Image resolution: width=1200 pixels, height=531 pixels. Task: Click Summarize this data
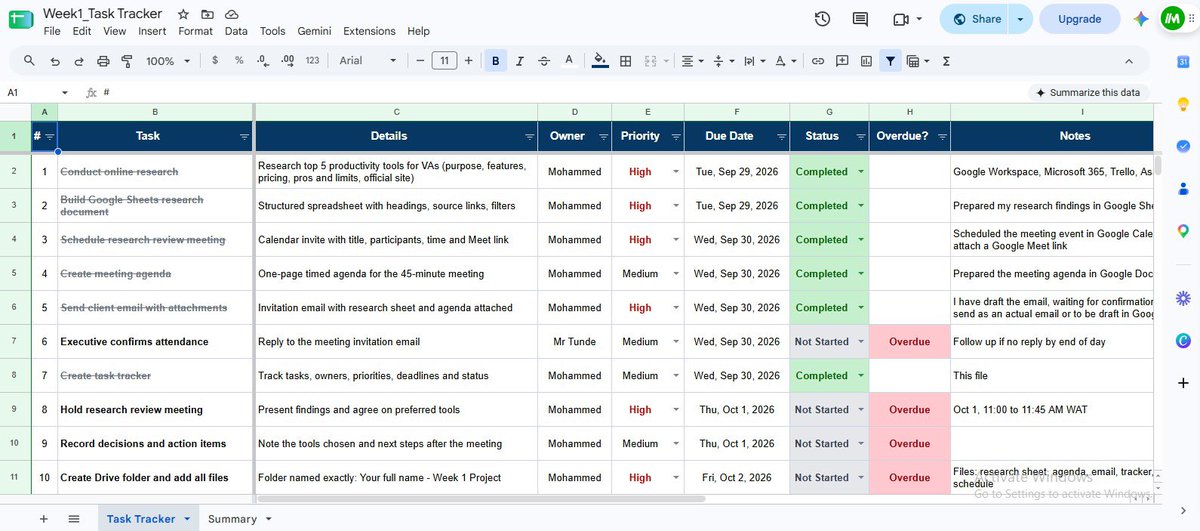coord(1086,92)
